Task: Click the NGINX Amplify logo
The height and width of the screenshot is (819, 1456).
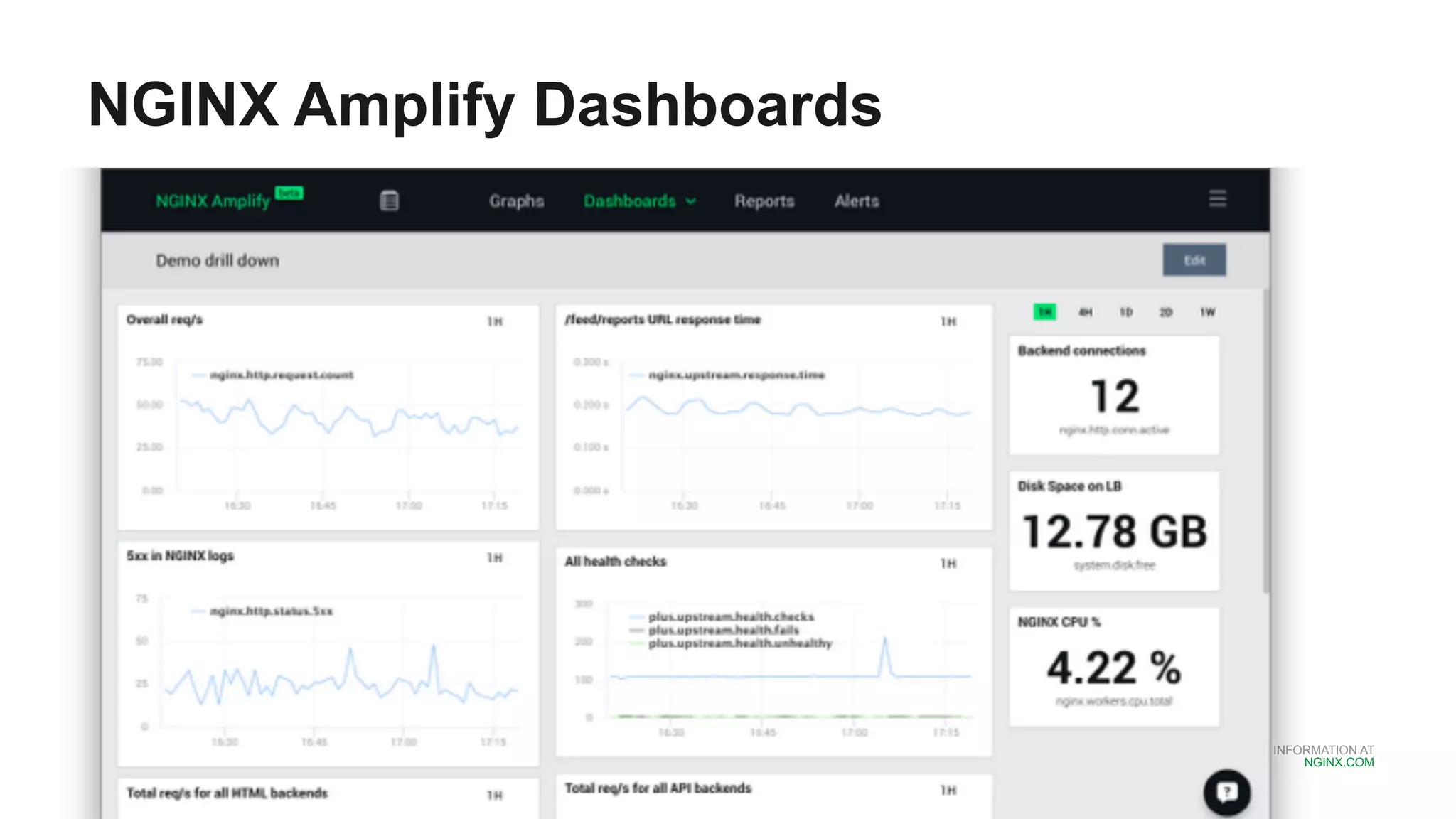Action: [213, 201]
